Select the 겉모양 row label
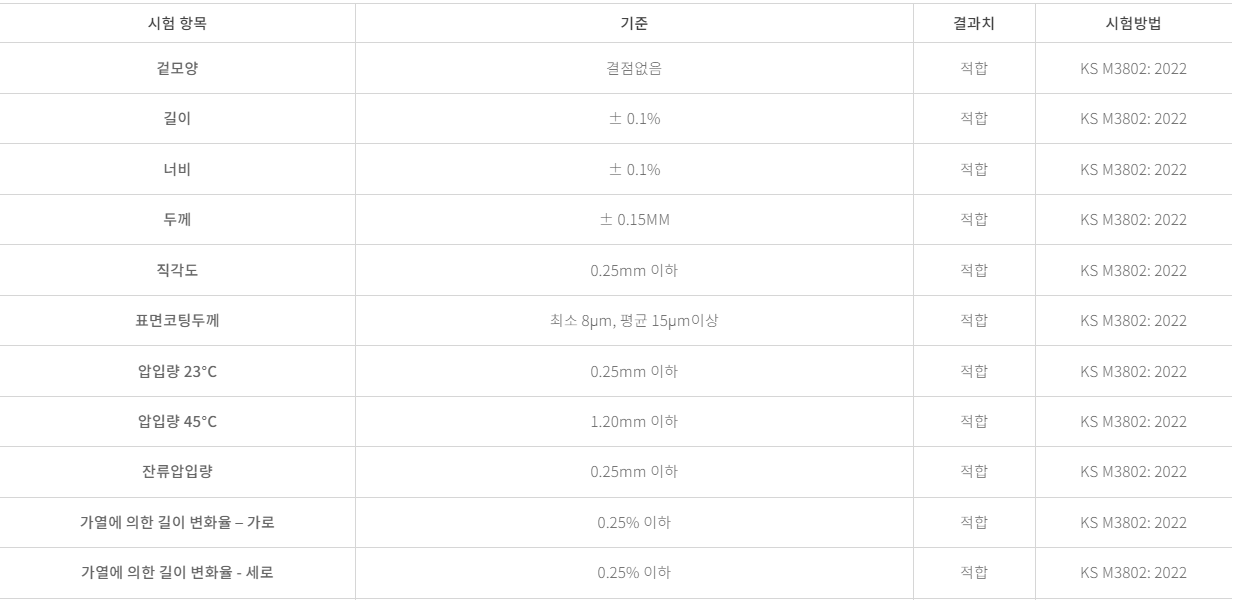The image size is (1234, 600). (177, 68)
